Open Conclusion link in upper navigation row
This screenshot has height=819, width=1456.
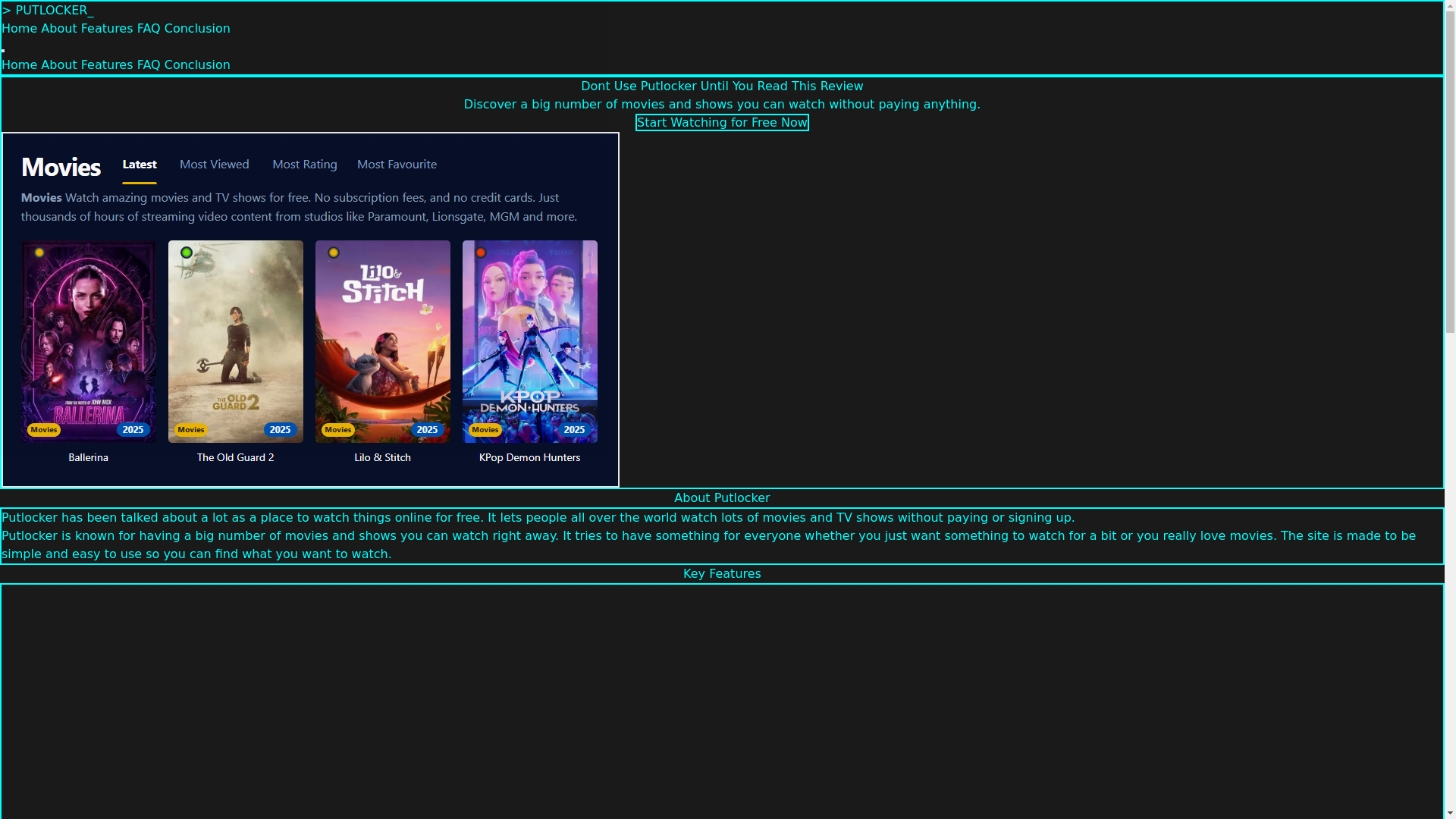(x=197, y=29)
